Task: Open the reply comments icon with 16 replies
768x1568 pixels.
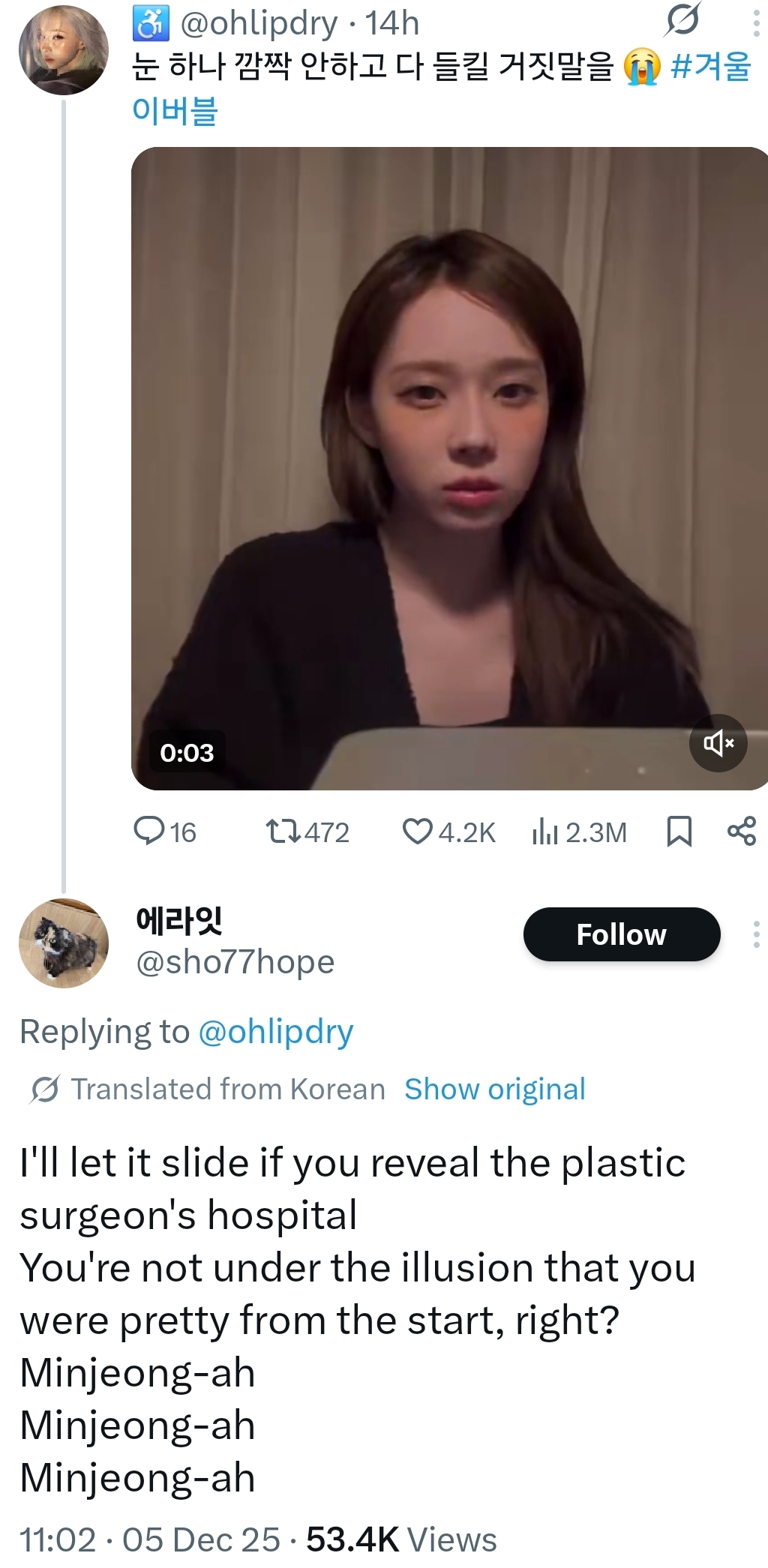Action: (x=149, y=831)
